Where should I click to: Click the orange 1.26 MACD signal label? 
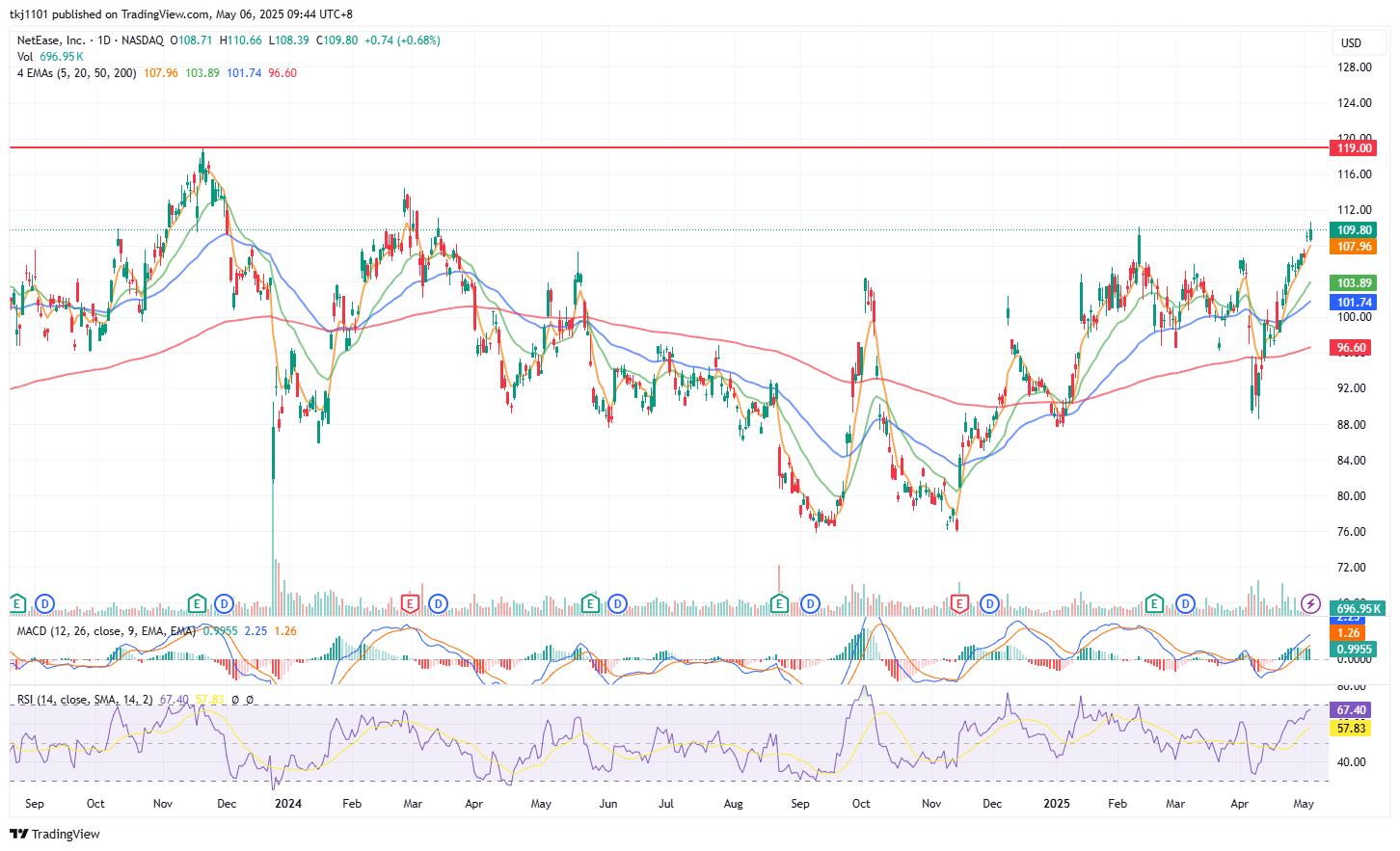pos(1348,633)
